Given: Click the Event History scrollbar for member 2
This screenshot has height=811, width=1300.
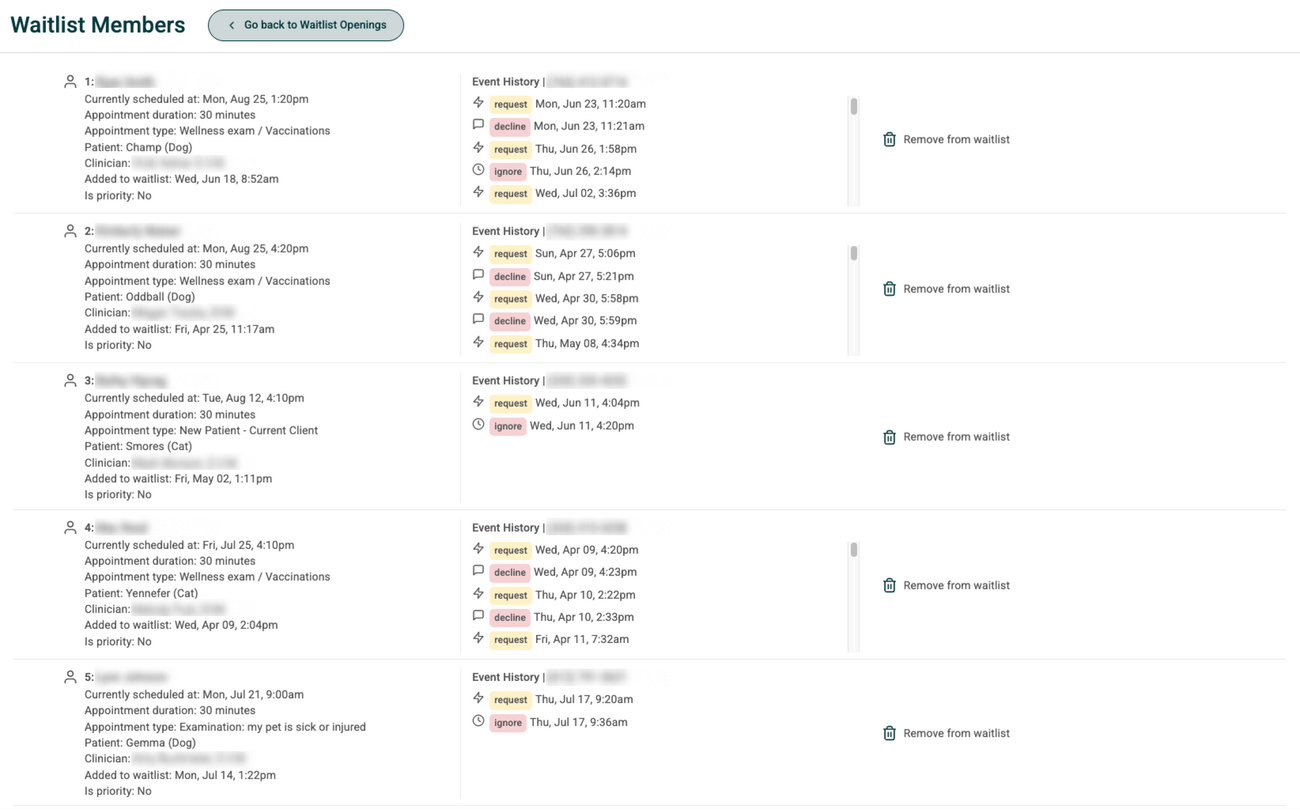Looking at the screenshot, I should [x=853, y=254].
